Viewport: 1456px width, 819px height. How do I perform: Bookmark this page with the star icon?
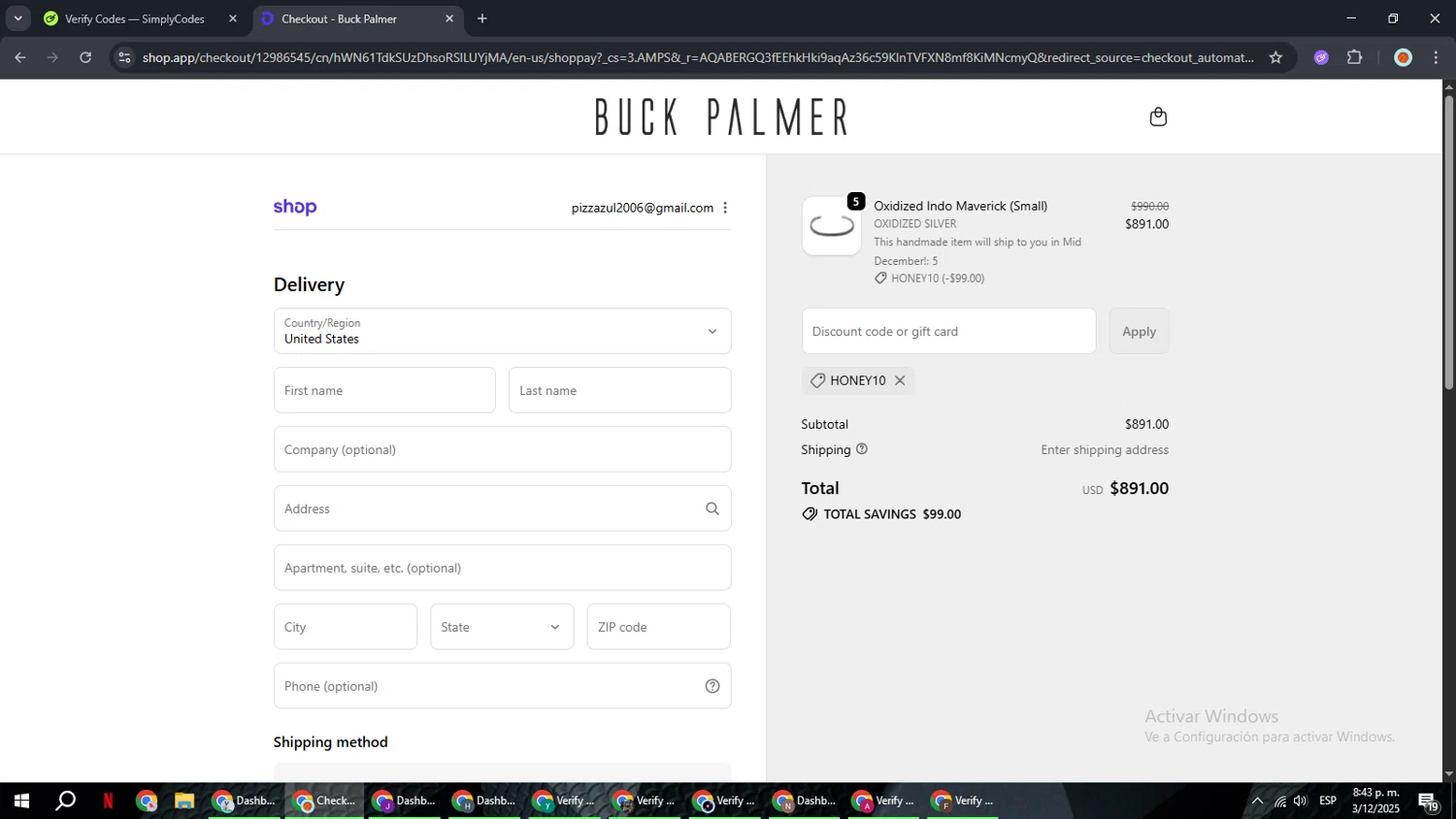pos(1275,57)
